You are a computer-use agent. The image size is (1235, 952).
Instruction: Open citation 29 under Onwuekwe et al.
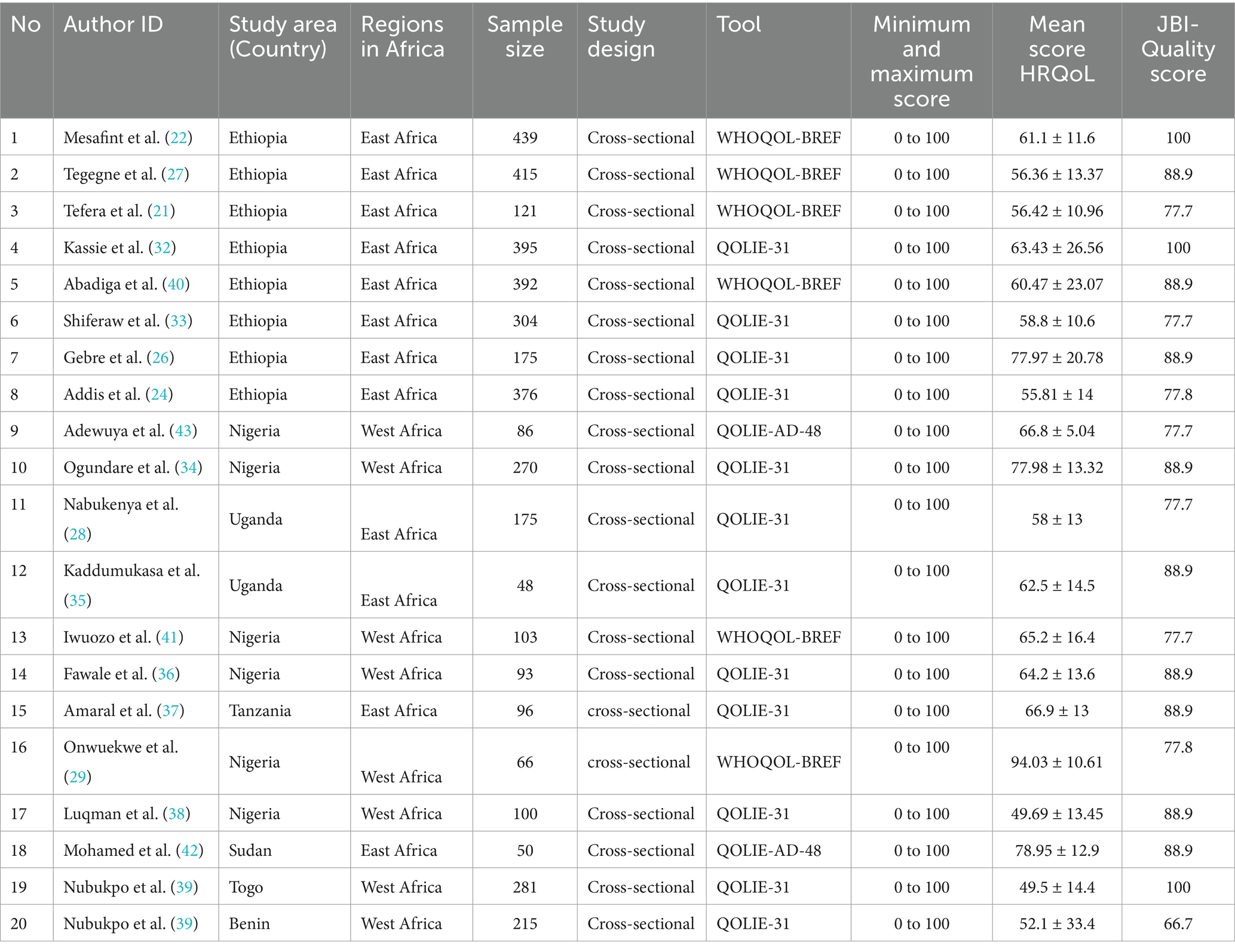tap(78, 777)
